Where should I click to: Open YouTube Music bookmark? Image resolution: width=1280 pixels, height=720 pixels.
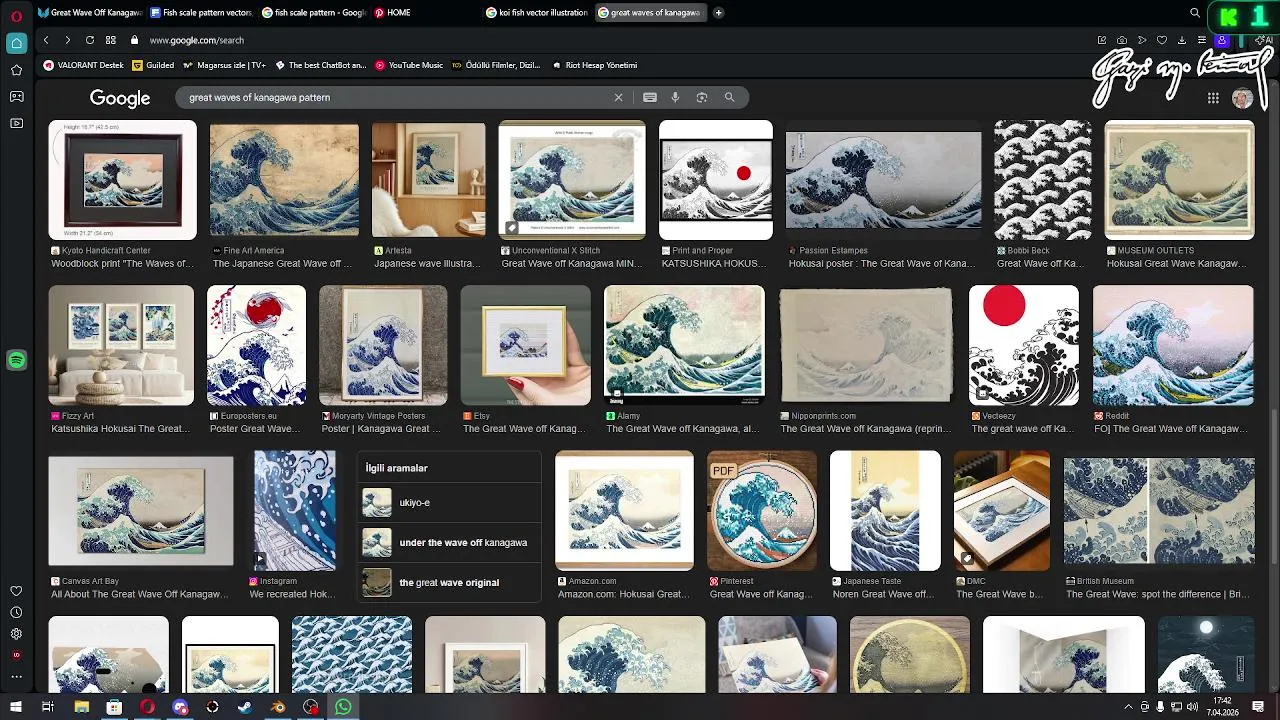point(409,65)
